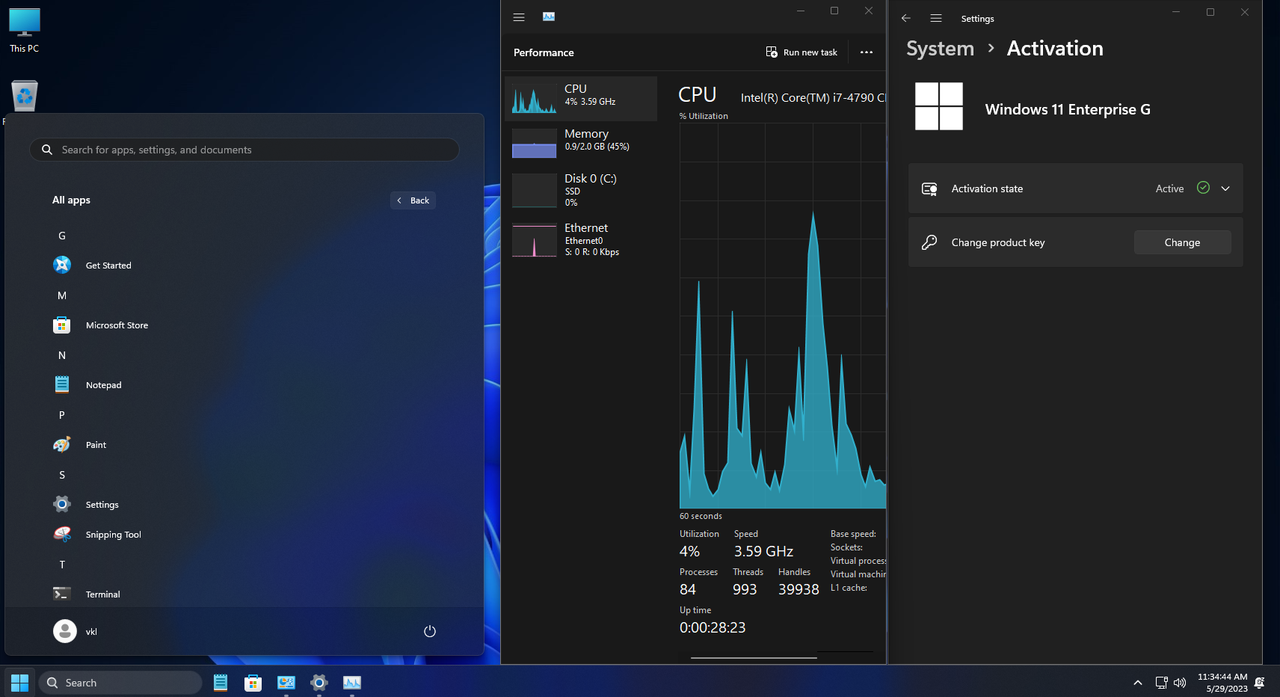Image resolution: width=1280 pixels, height=697 pixels.
Task: Click the letter P section header
Action: [62, 415]
